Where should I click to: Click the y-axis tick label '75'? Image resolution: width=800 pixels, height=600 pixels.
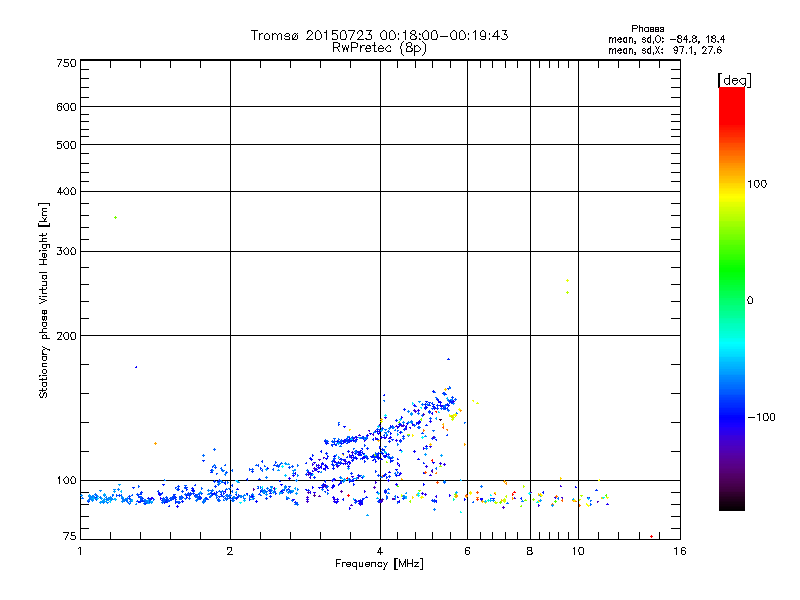[70, 536]
